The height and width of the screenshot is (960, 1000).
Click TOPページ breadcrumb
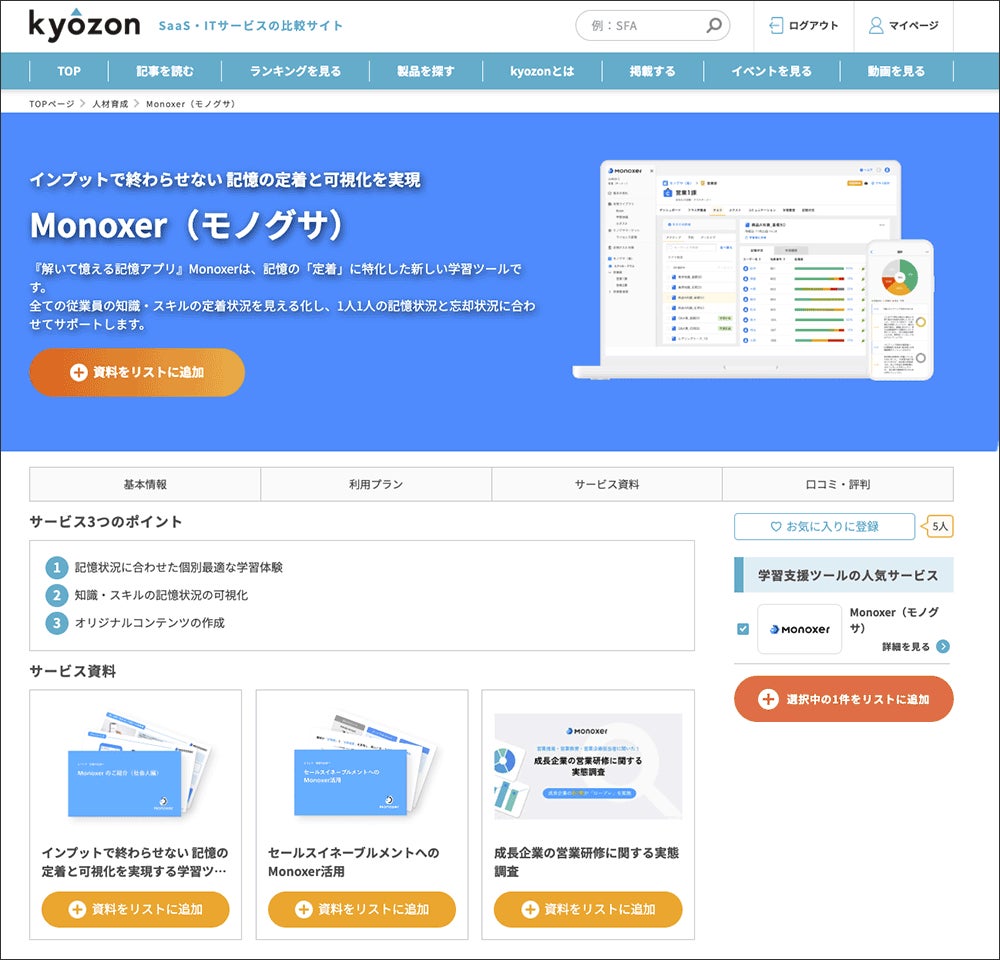point(52,104)
